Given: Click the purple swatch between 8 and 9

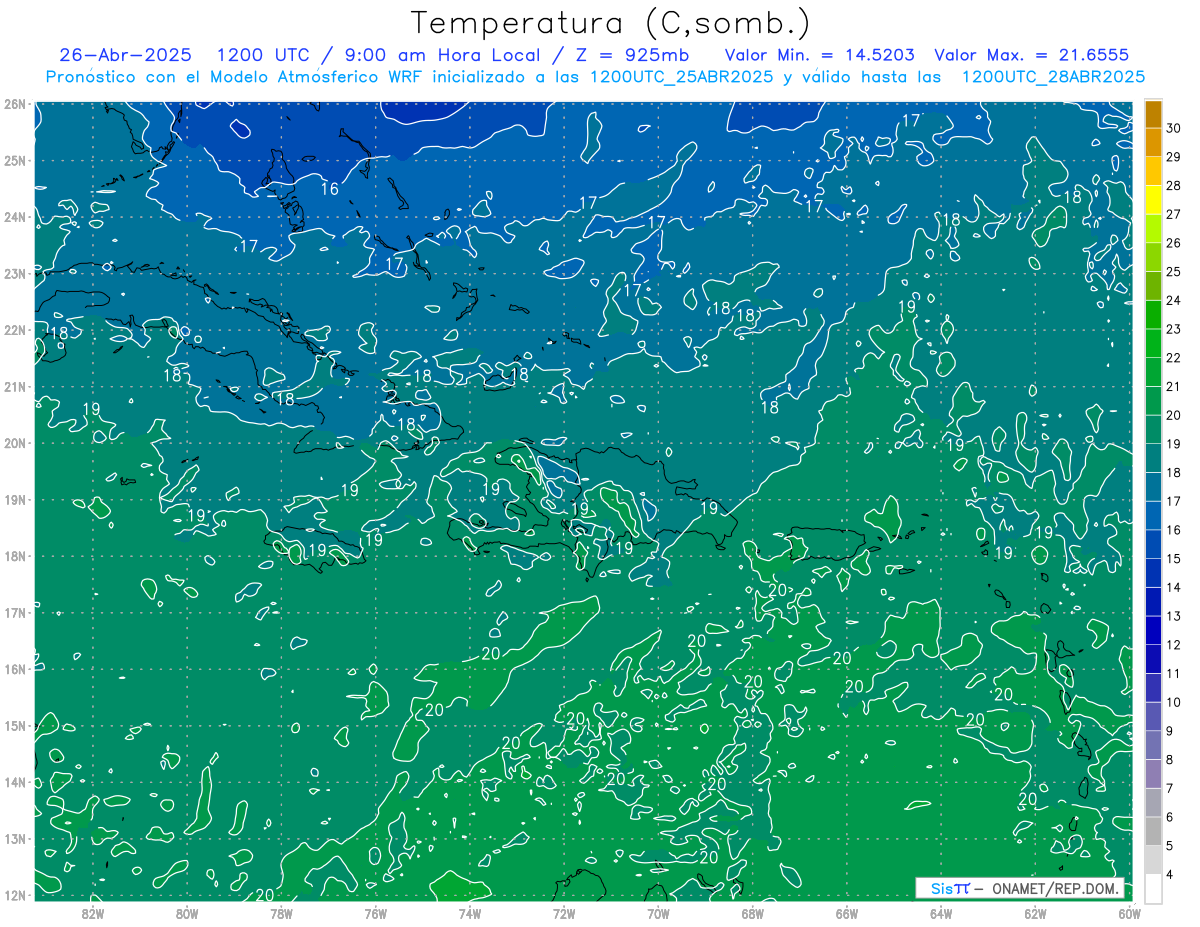Looking at the screenshot, I should 1153,745.
